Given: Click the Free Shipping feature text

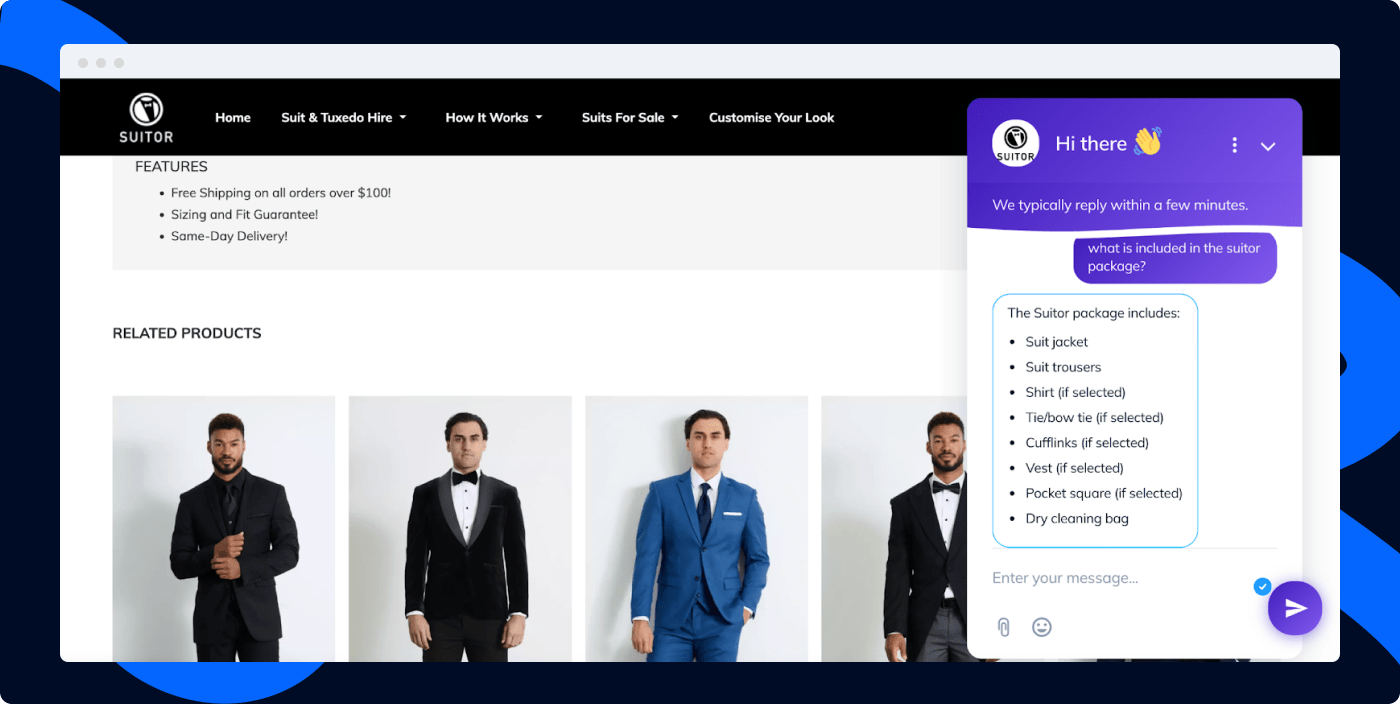Looking at the screenshot, I should 281,193.
